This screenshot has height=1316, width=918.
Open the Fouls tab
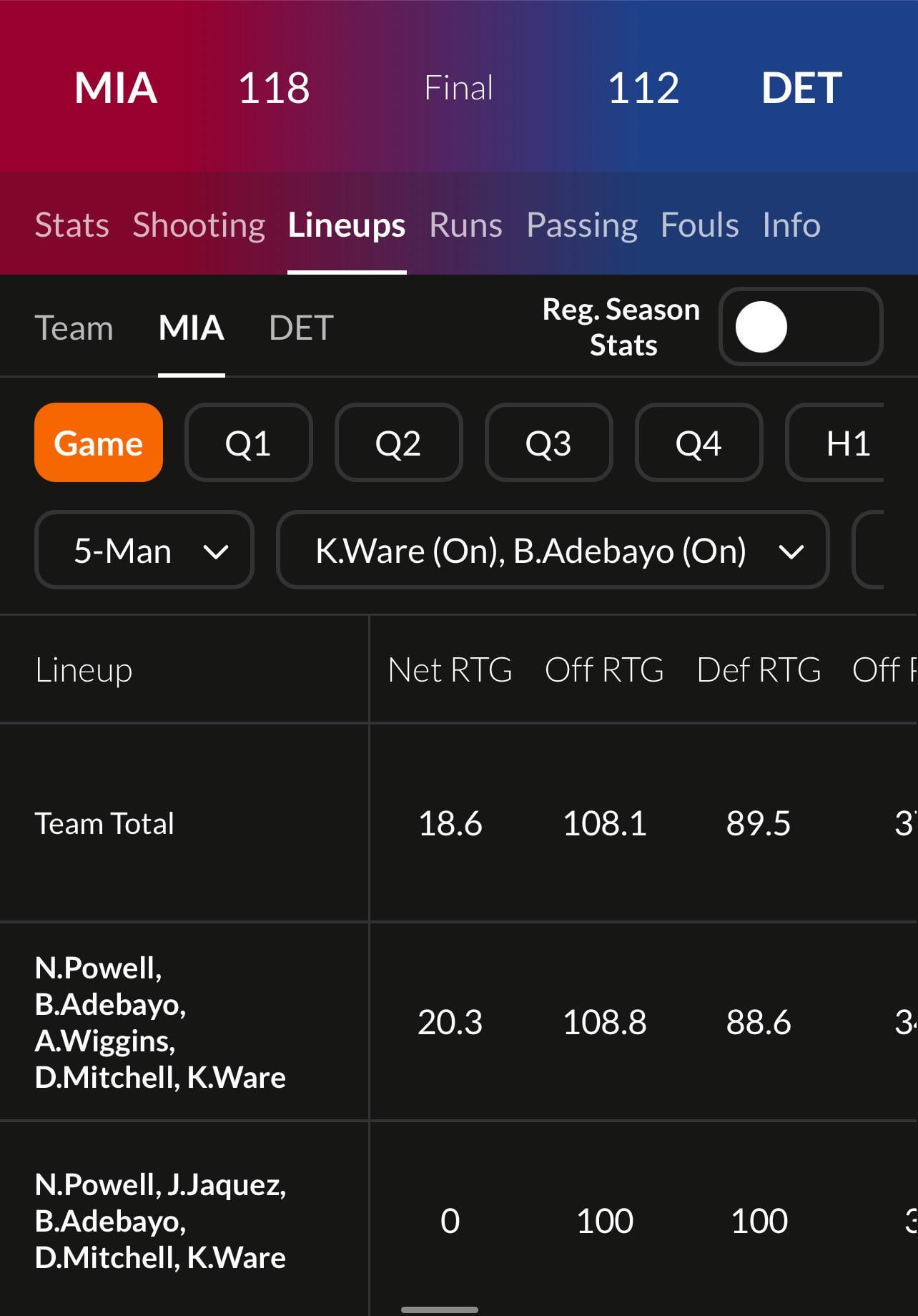tap(699, 225)
